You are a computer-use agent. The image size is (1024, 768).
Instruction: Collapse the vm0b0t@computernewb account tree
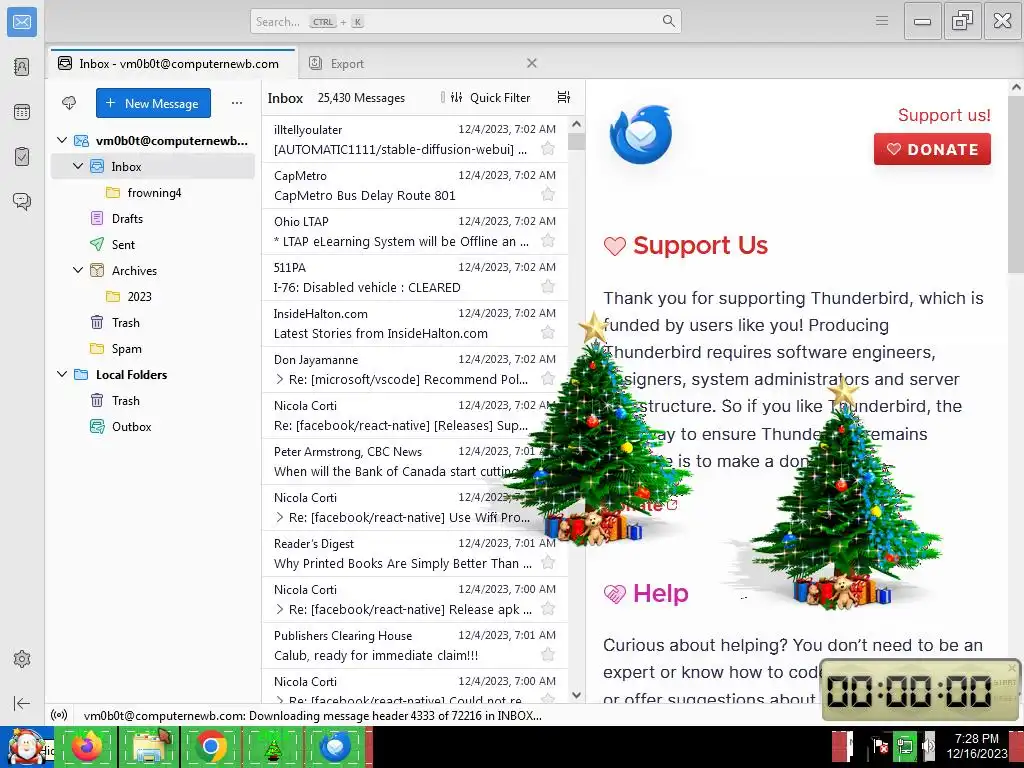click(62, 140)
